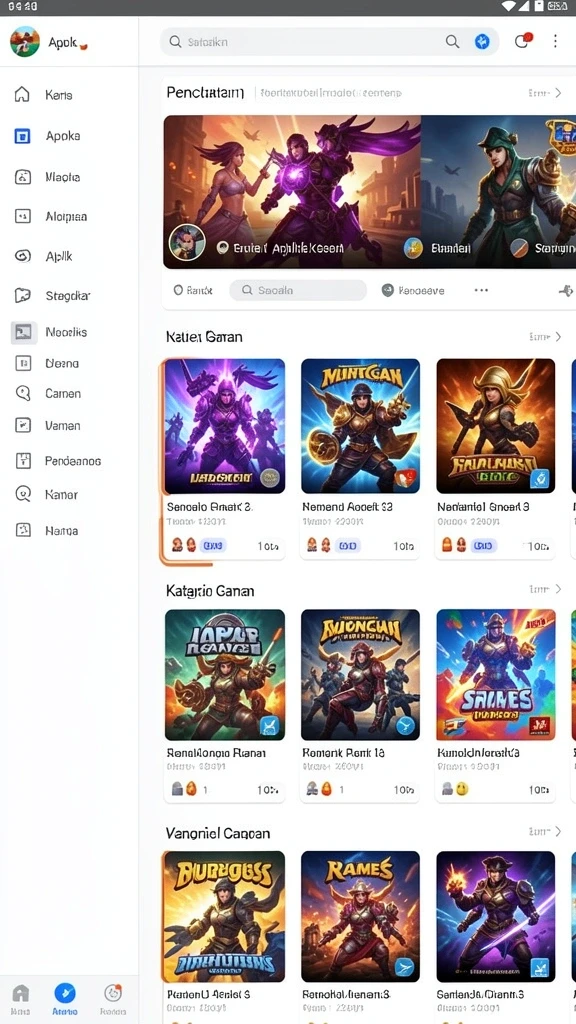Switch to the middle blue bottom navigation tab
Screen dimensions: 576x1024
65,999
